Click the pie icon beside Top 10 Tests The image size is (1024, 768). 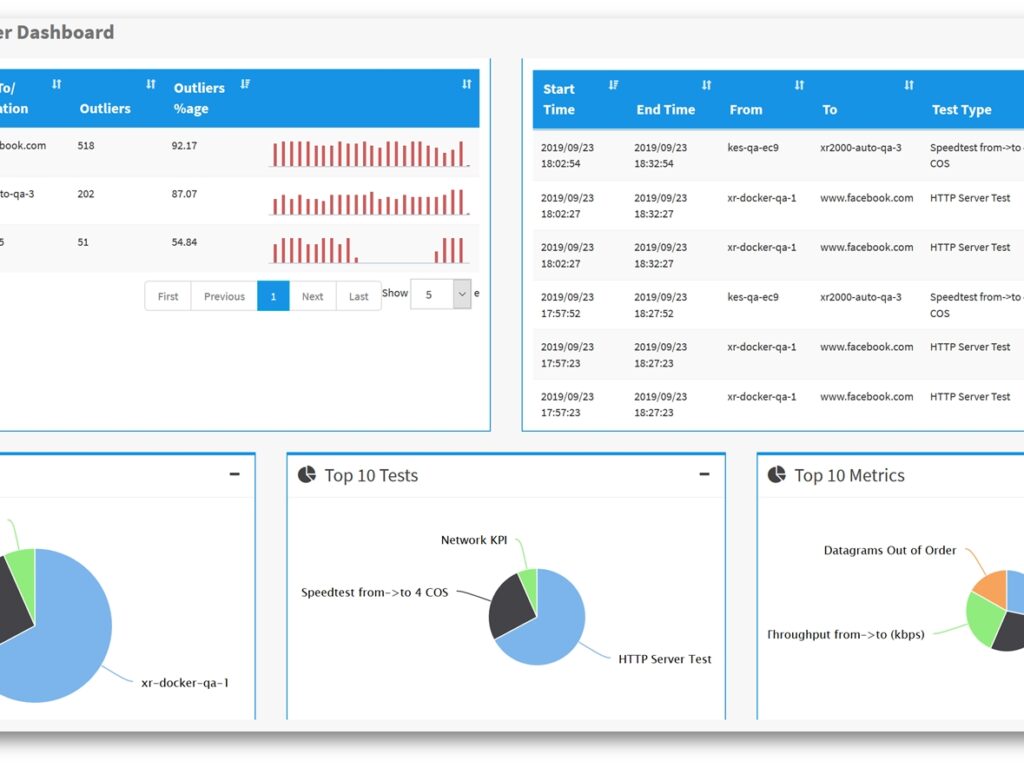point(307,475)
